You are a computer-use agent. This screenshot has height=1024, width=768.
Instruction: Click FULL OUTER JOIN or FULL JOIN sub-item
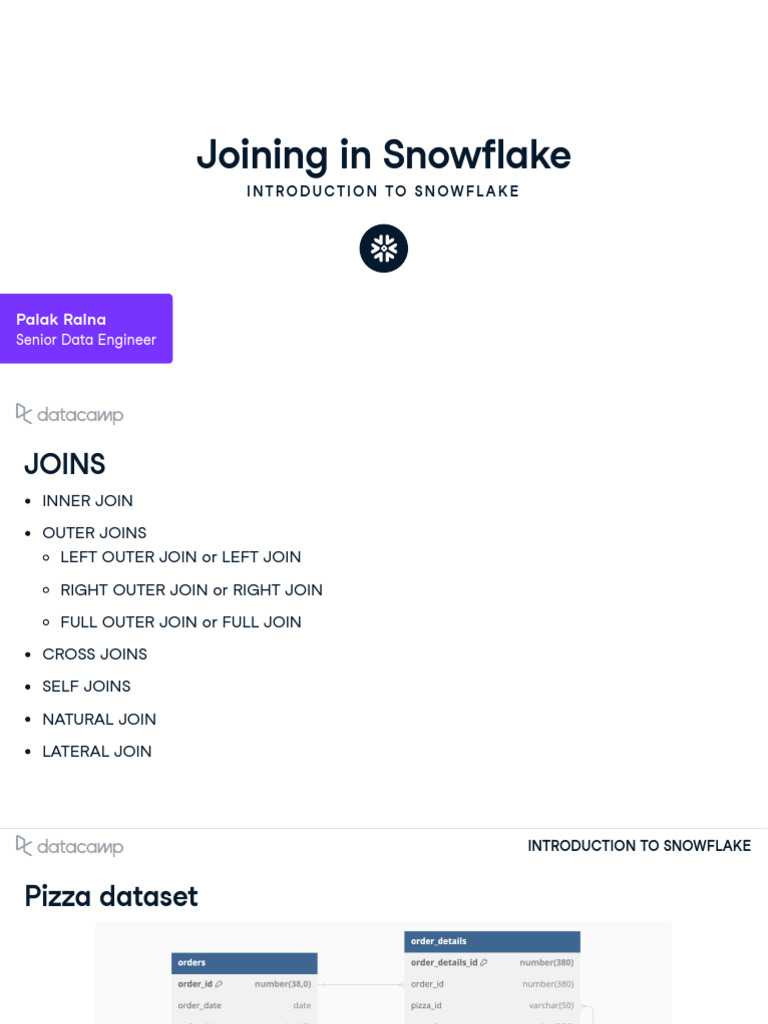[181, 622]
